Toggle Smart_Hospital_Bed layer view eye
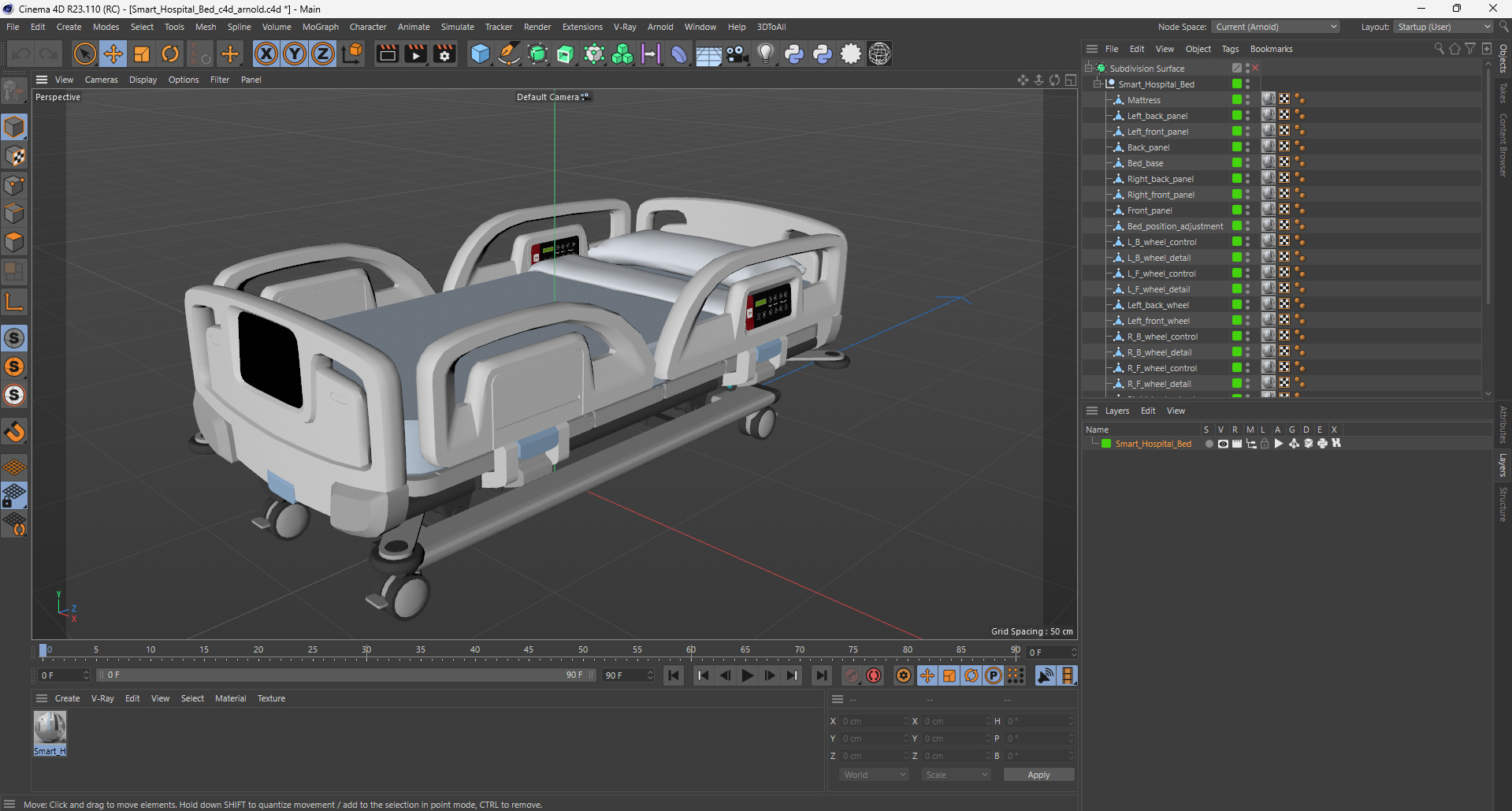The image size is (1512, 811). pyautogui.click(x=1223, y=444)
